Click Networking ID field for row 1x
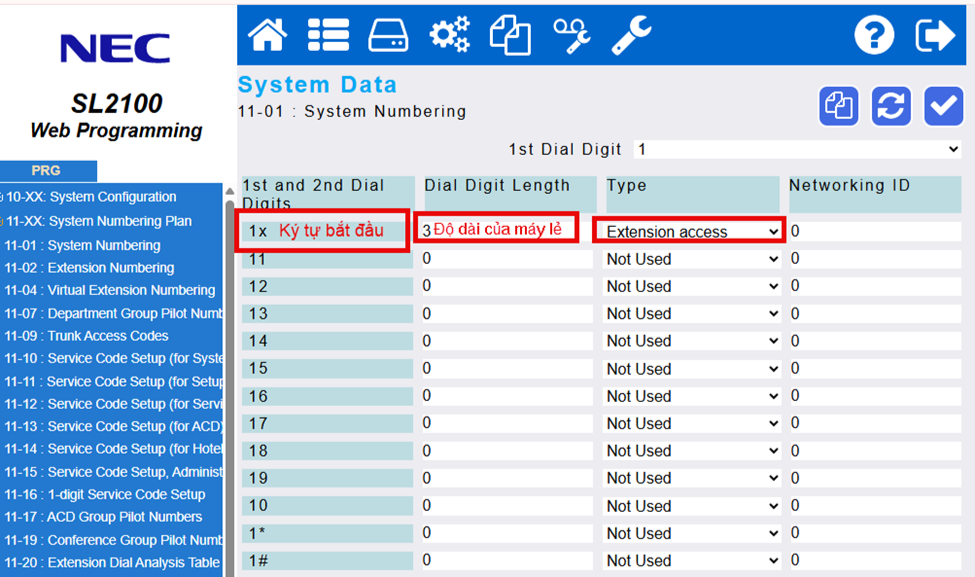This screenshot has height=577, width=975. (x=873, y=232)
